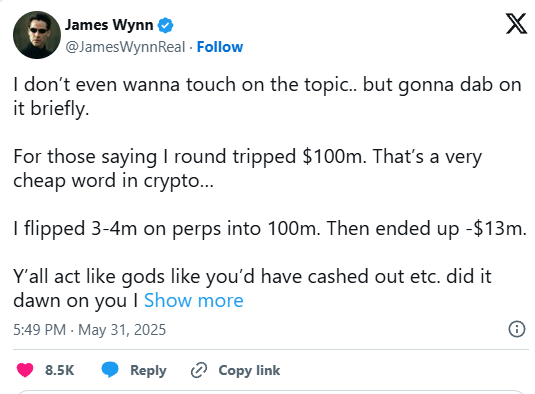Open the James Wynn display name
535x394 pixels.
[x=109, y=25]
